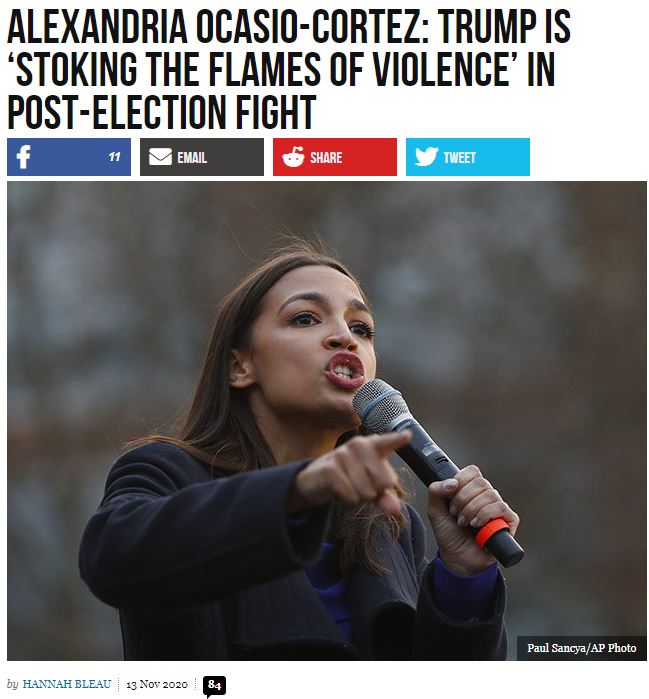
Task: Click the TWEET label text
Action: pos(460,157)
